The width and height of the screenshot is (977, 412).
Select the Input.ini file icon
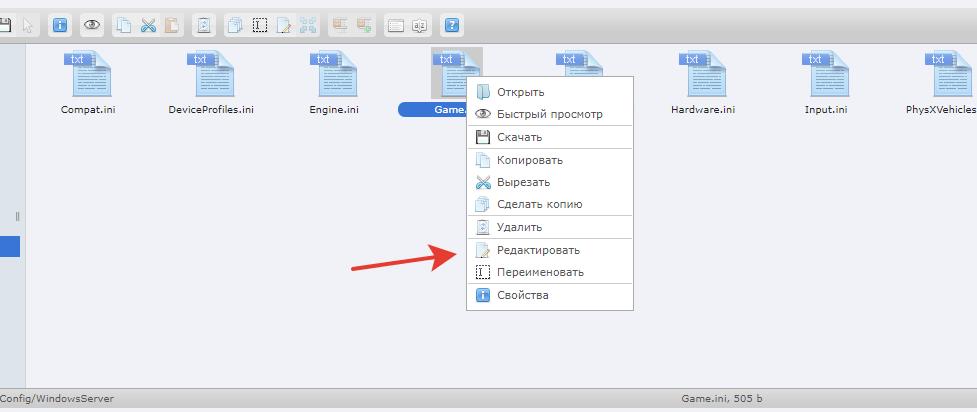[x=826, y=74]
